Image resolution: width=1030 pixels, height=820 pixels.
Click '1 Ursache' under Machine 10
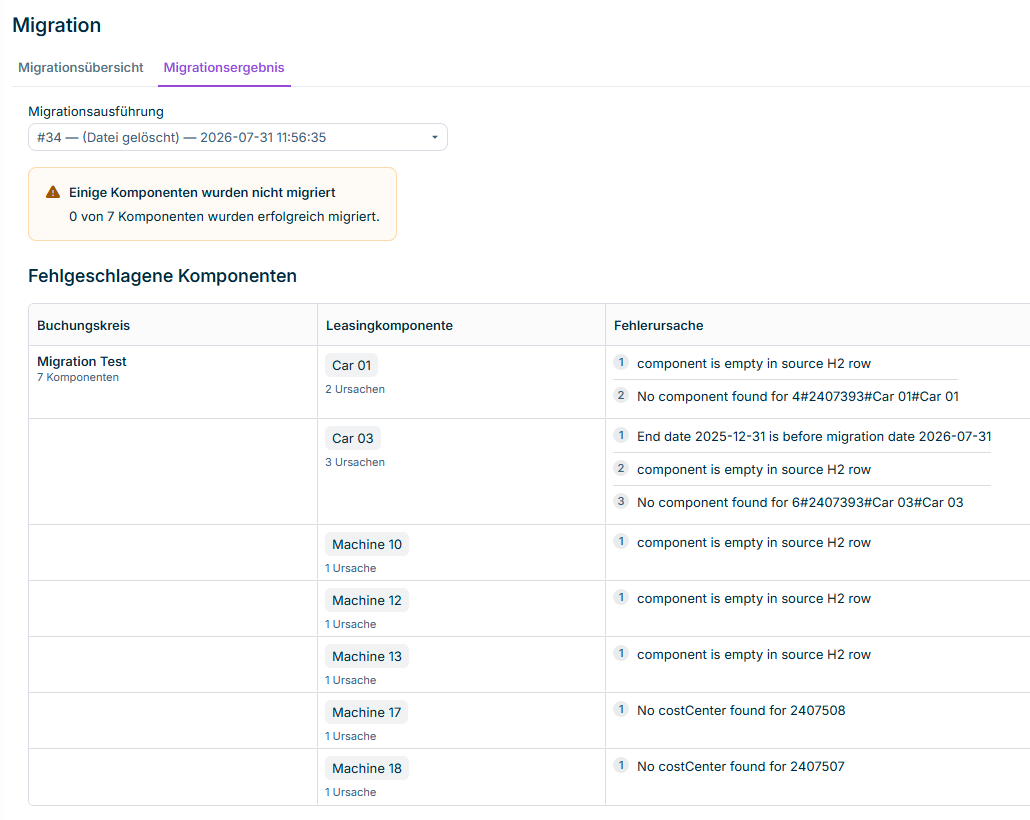(351, 568)
